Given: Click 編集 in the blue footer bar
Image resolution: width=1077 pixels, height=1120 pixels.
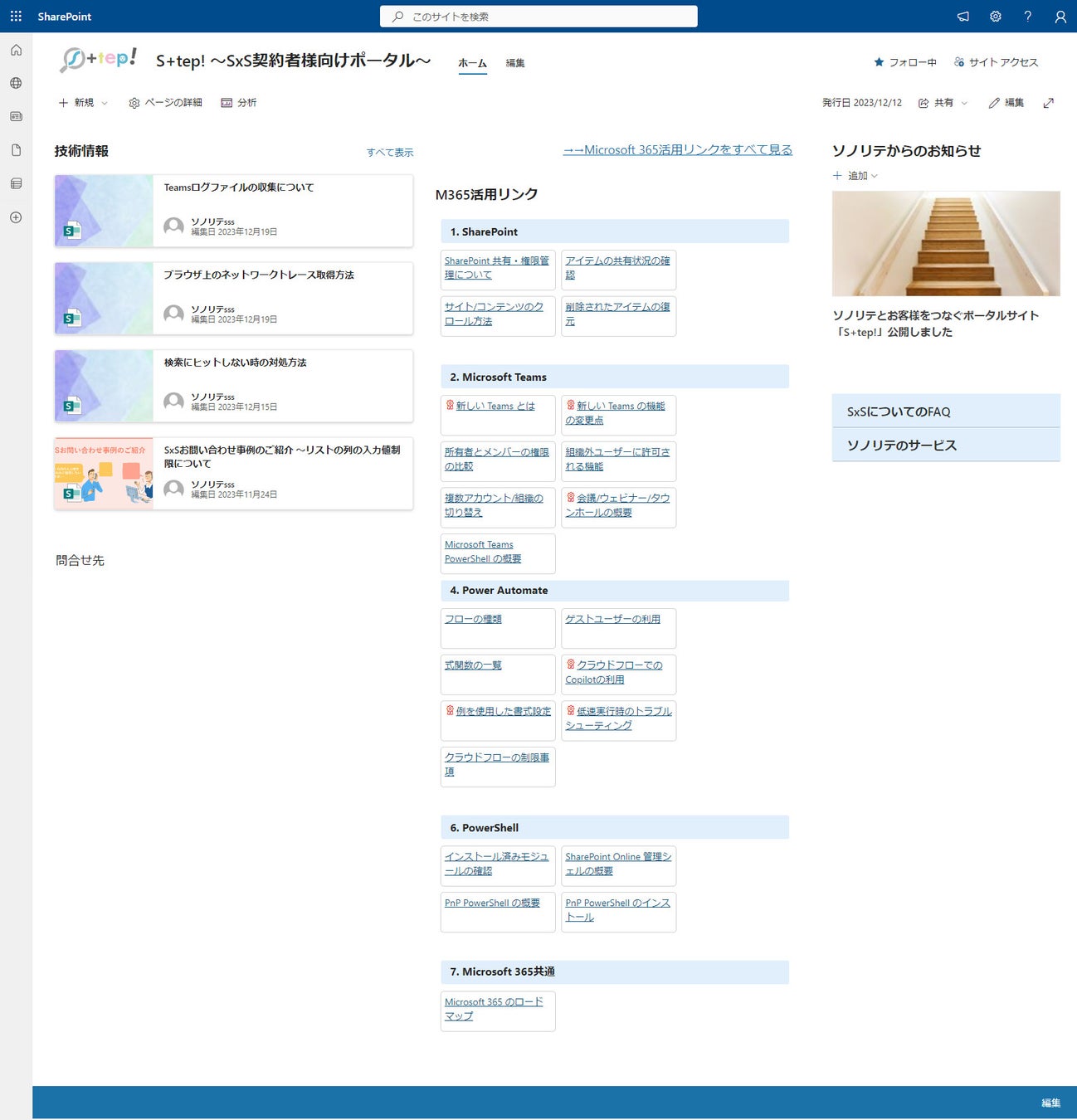Looking at the screenshot, I should point(1051,1103).
